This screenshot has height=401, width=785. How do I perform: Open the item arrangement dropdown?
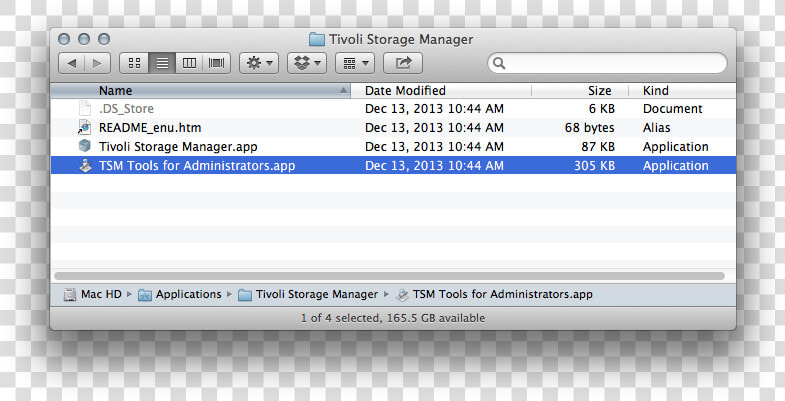(x=354, y=63)
